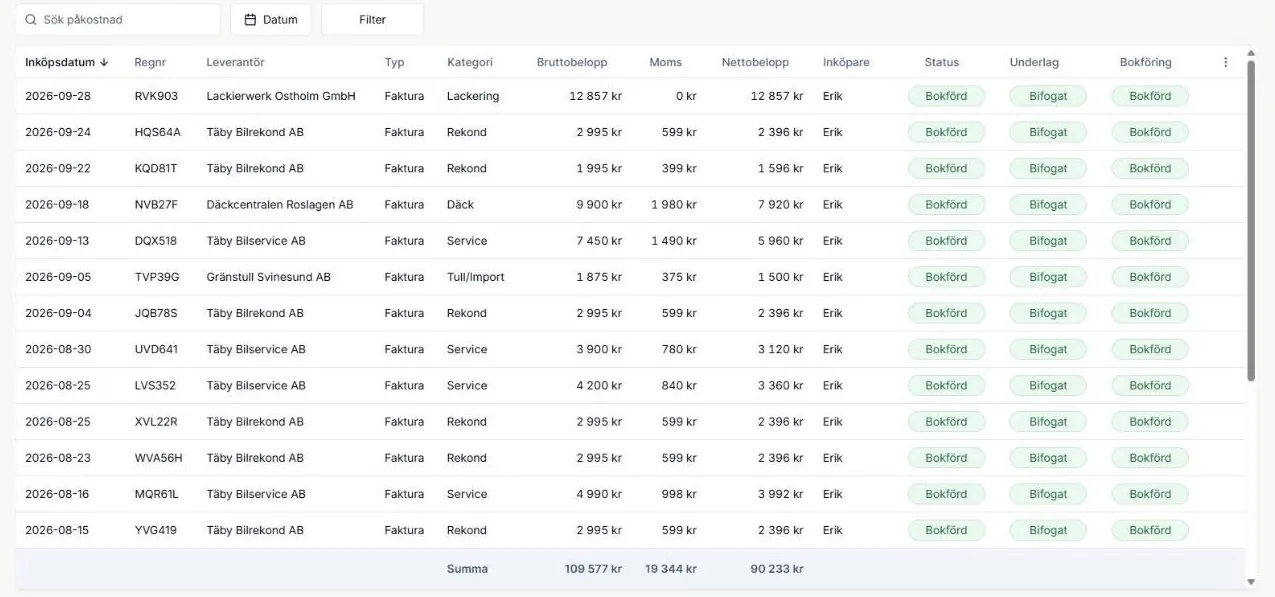Click the Status badge in the HQS64A row
1275x597 pixels.
[946, 132]
